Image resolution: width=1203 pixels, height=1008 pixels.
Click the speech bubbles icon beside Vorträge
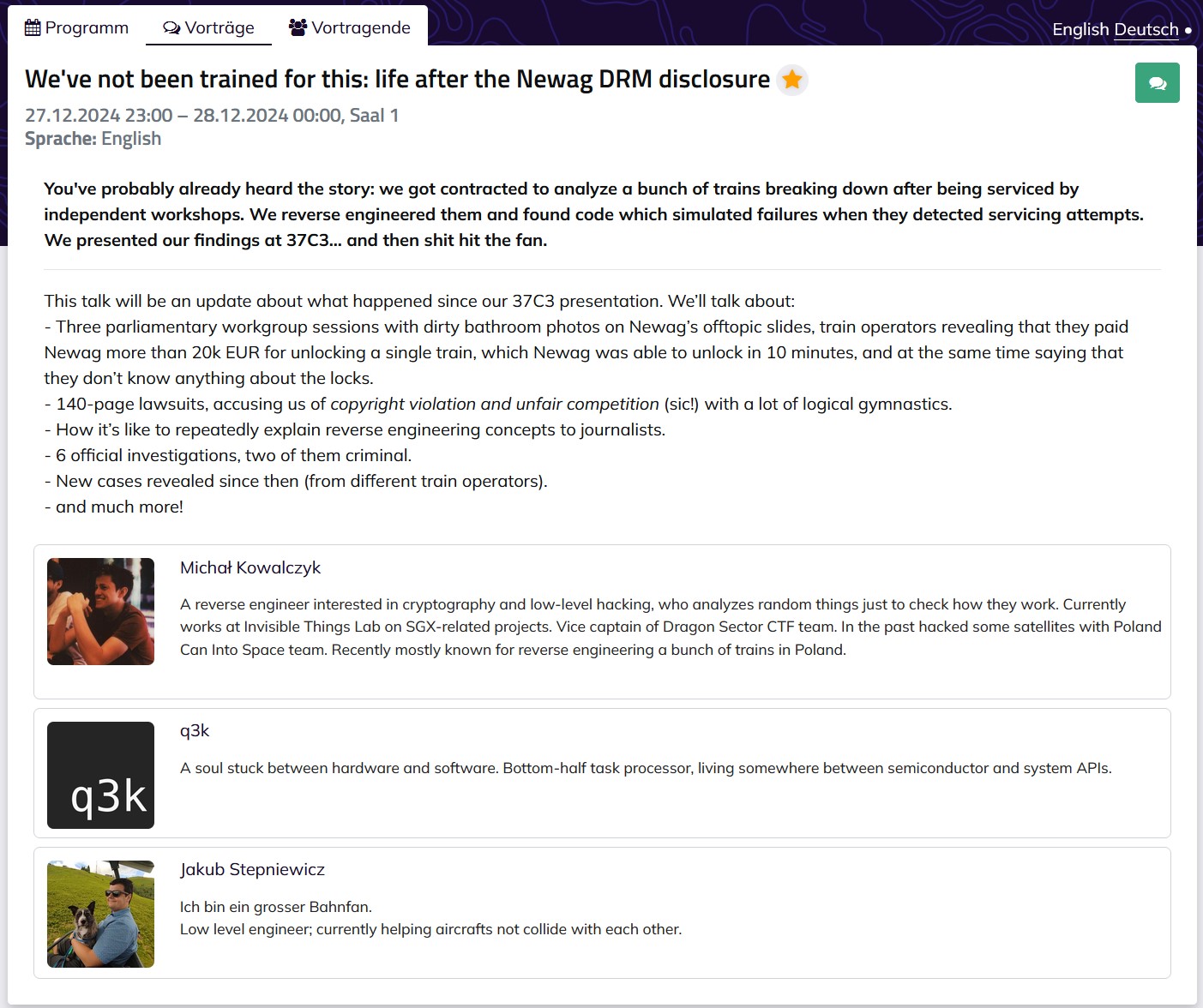point(171,27)
